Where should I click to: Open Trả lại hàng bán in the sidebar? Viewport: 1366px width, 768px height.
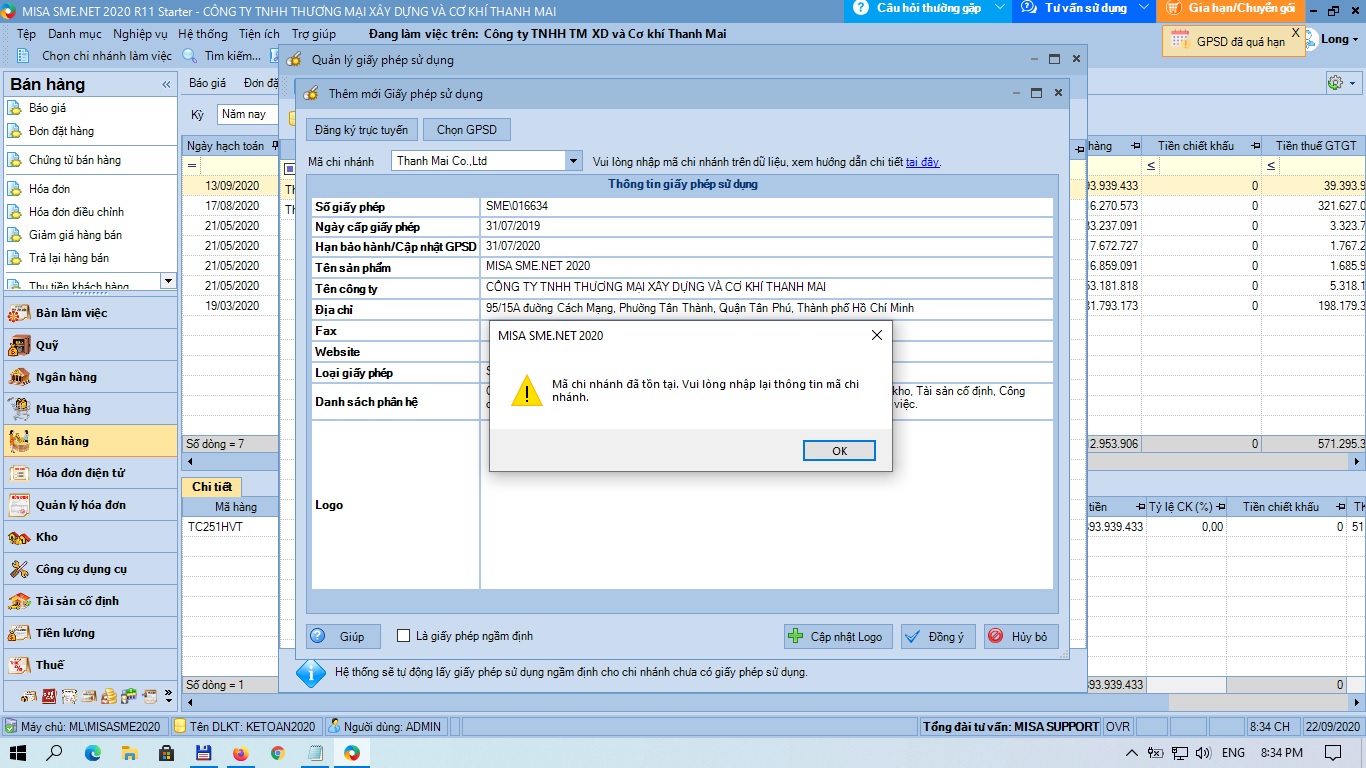pos(69,258)
